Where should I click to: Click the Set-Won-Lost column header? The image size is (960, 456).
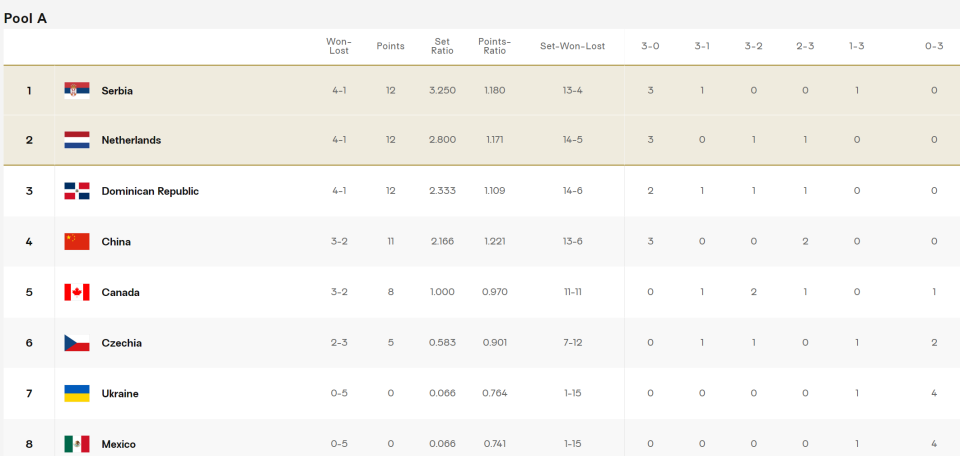(x=572, y=46)
